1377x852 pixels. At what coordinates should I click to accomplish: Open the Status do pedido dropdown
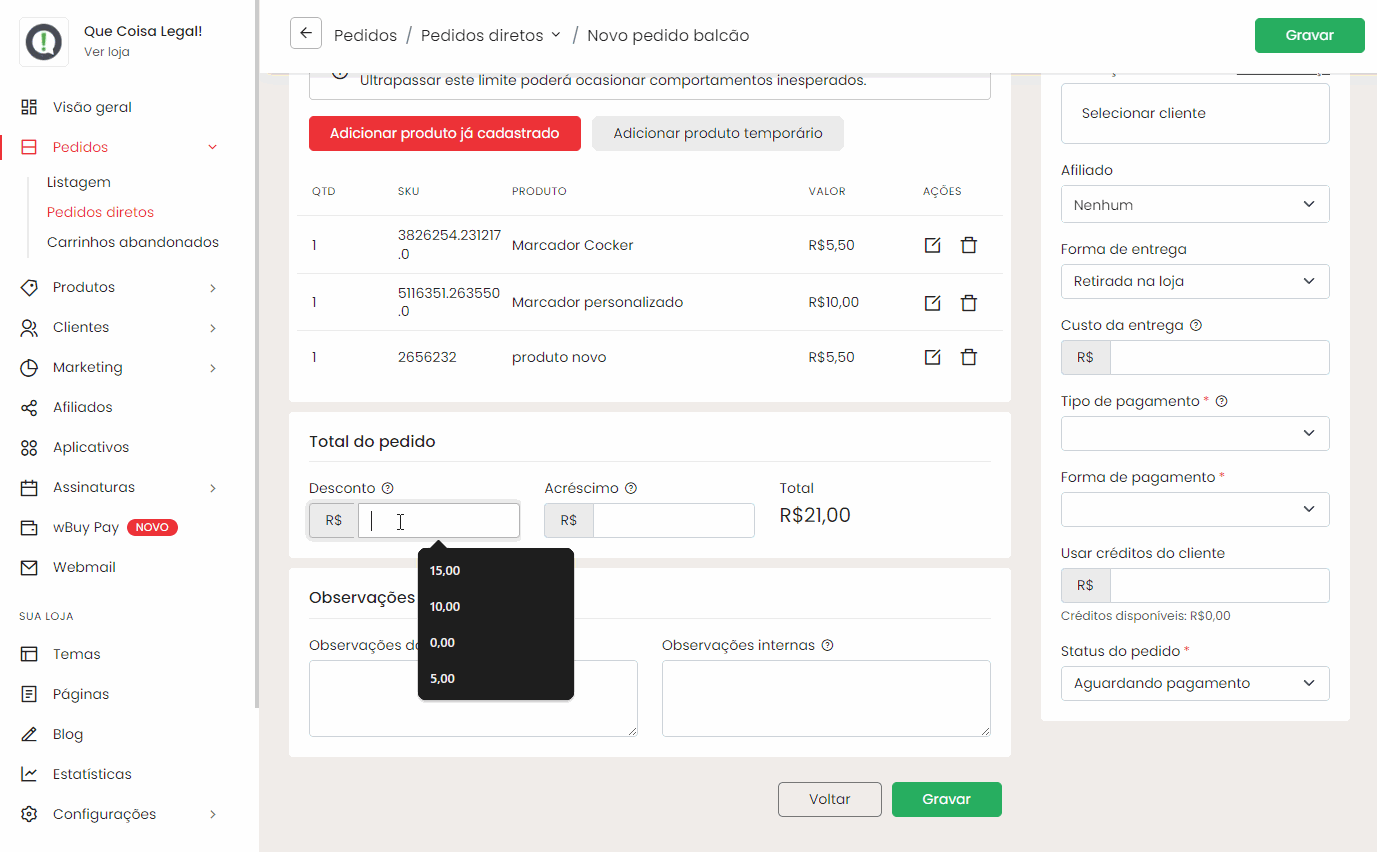(1194, 684)
